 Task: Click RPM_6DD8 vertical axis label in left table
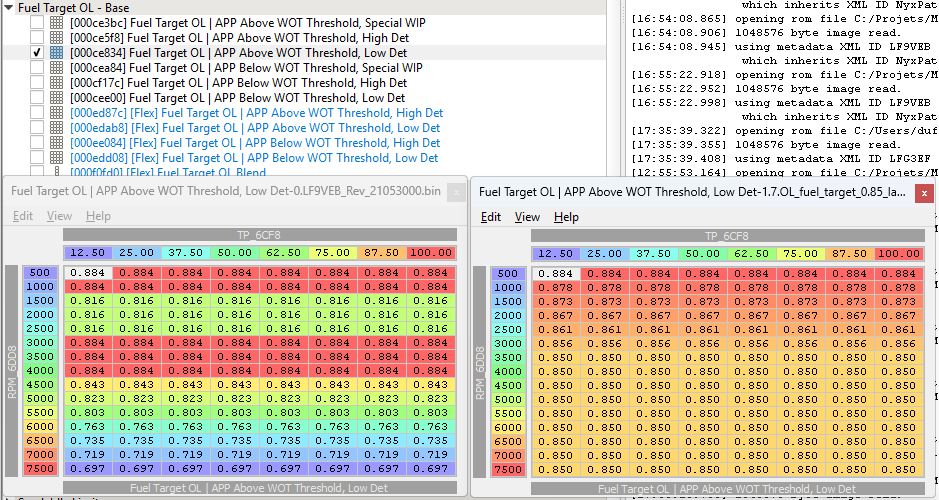(12, 371)
